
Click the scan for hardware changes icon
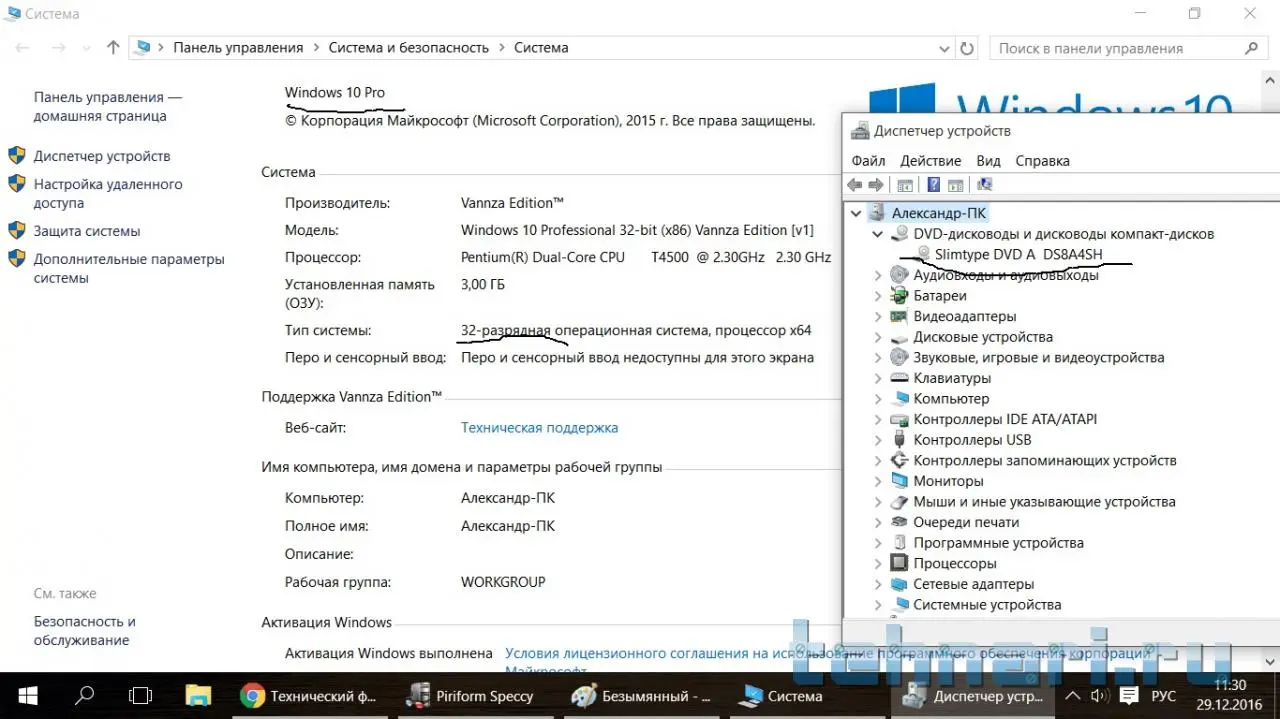coord(985,185)
